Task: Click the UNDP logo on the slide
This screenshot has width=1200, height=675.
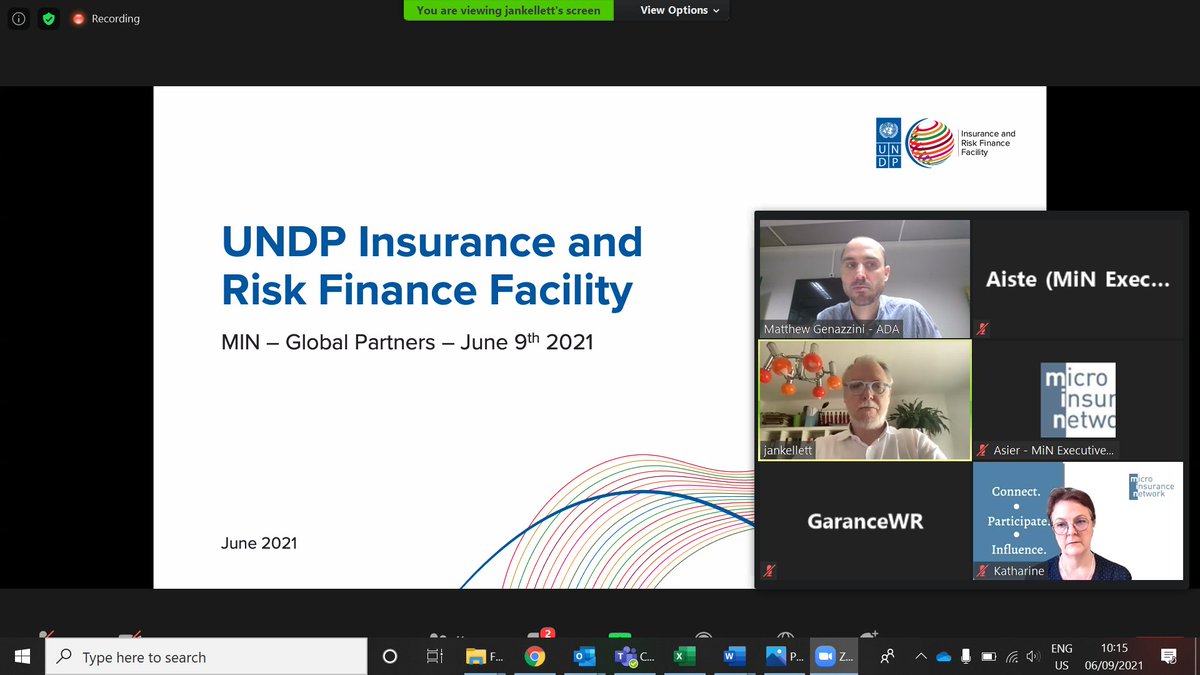Action: point(888,143)
